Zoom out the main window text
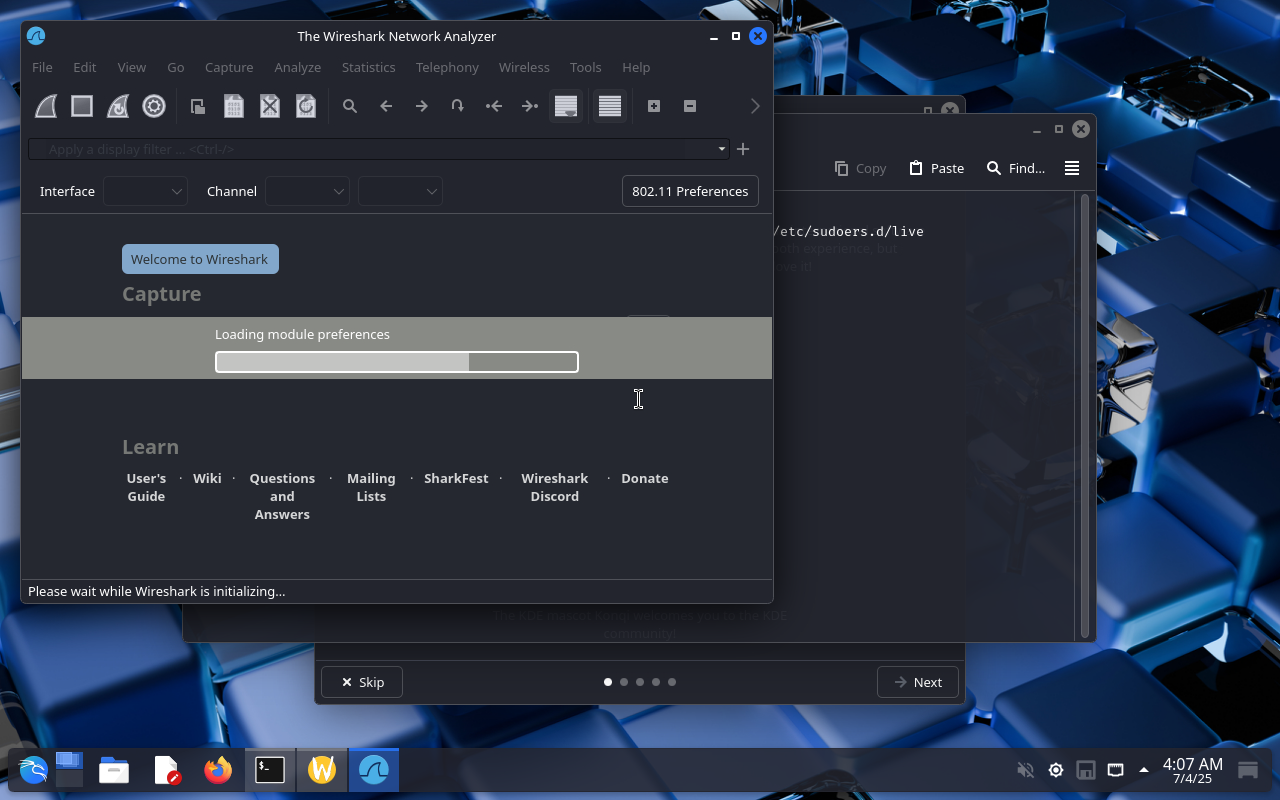 pyautogui.click(x=690, y=106)
